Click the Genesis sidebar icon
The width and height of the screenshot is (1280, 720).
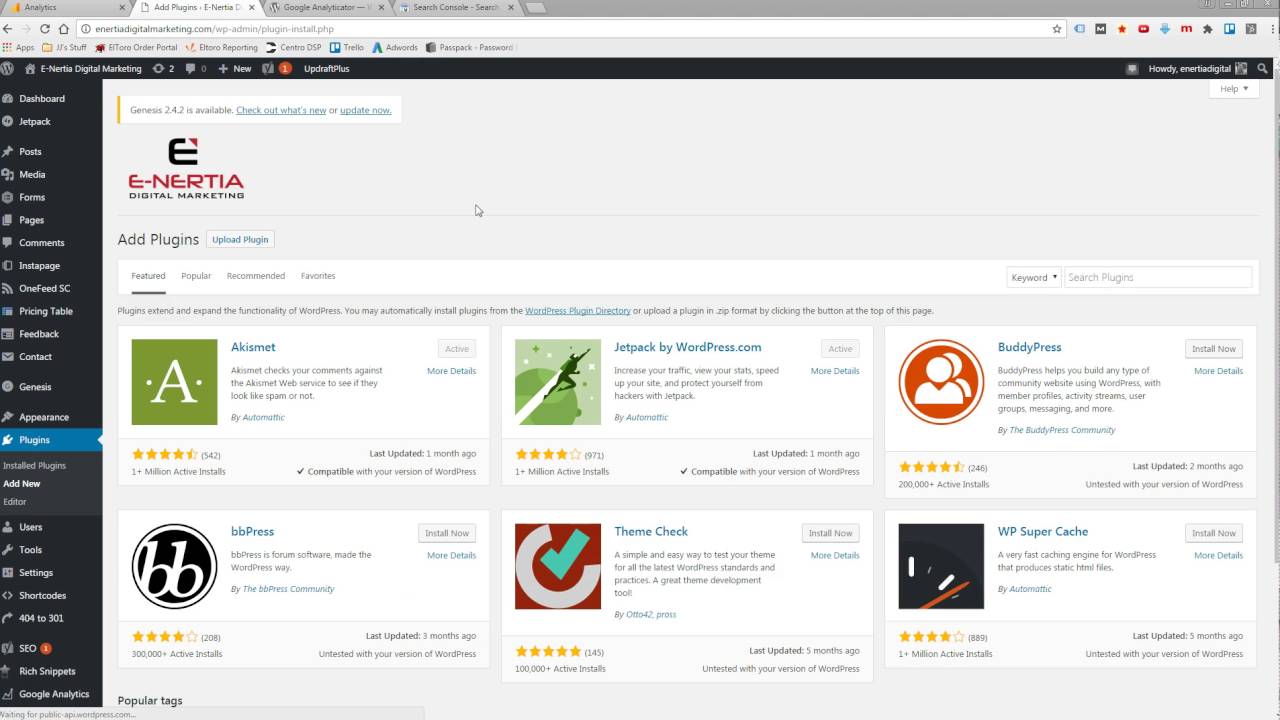point(8,387)
